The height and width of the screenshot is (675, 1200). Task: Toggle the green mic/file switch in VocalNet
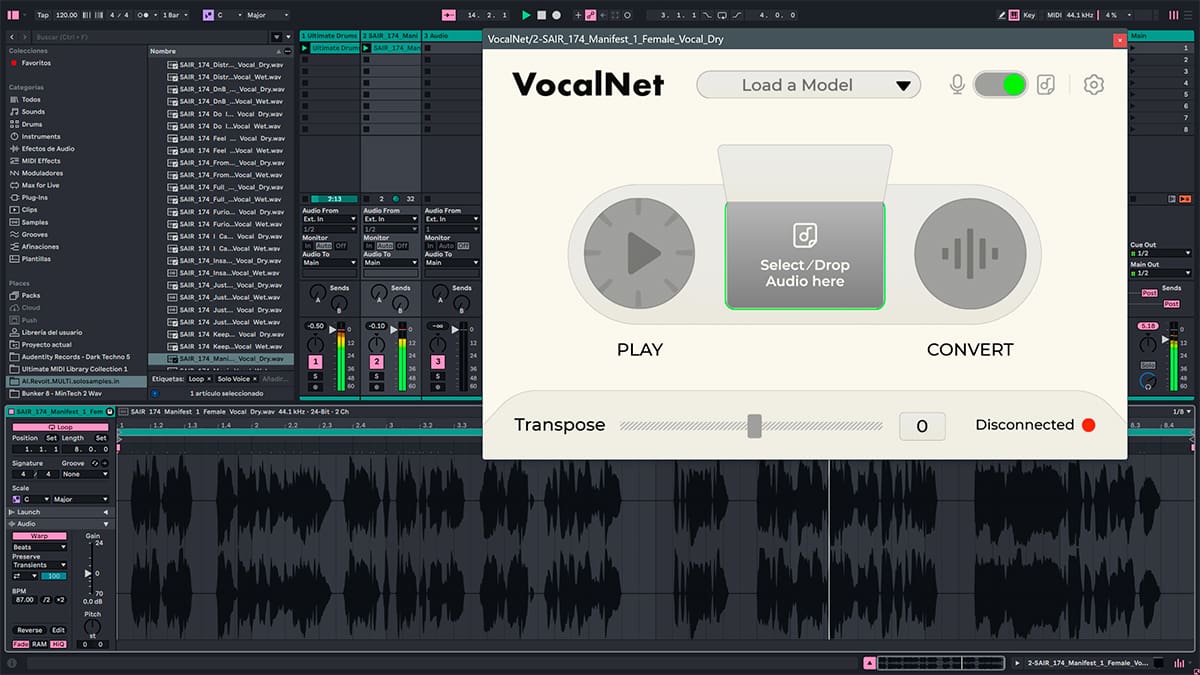[1001, 85]
